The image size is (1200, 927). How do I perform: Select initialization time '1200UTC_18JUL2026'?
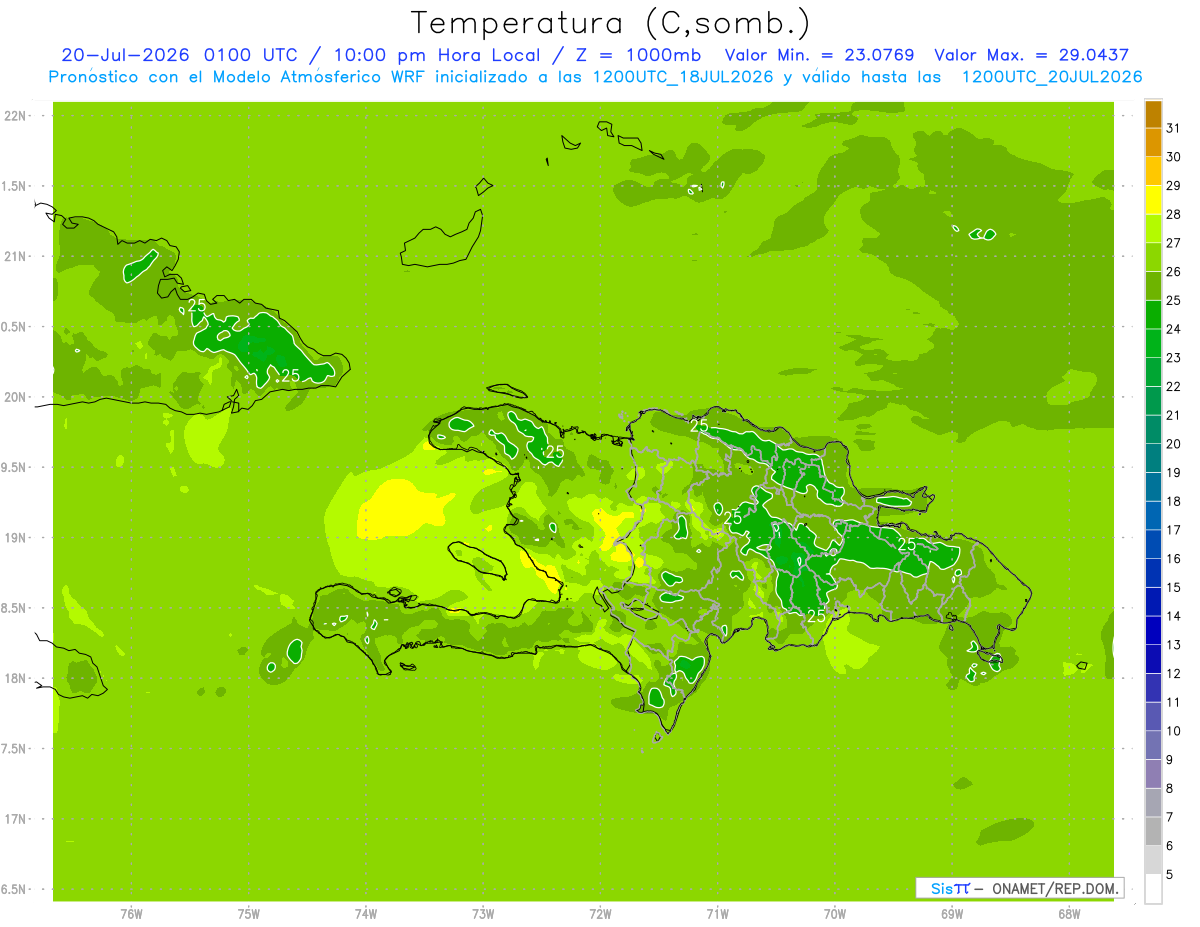pos(682,77)
